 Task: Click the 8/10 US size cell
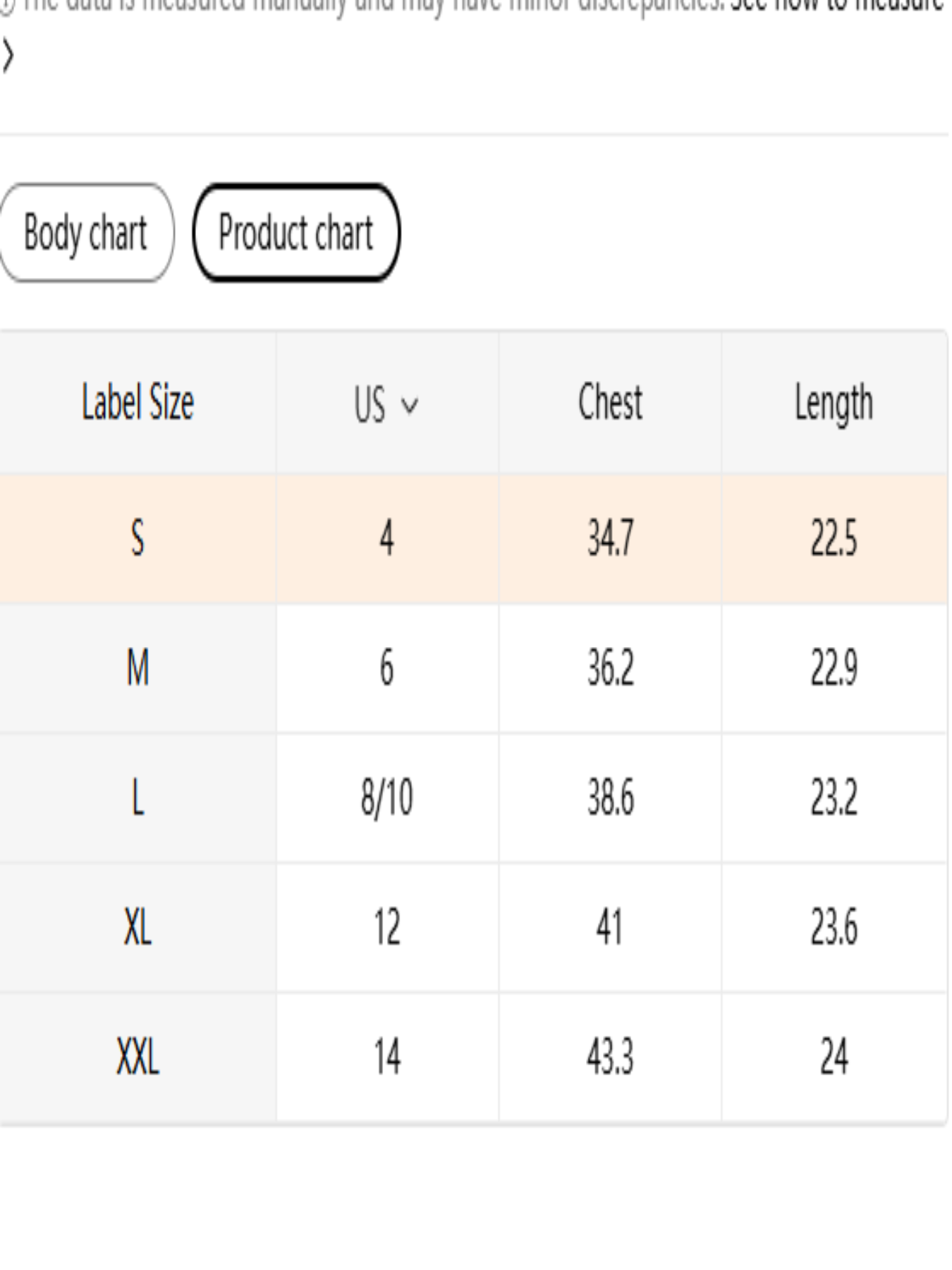point(386,798)
